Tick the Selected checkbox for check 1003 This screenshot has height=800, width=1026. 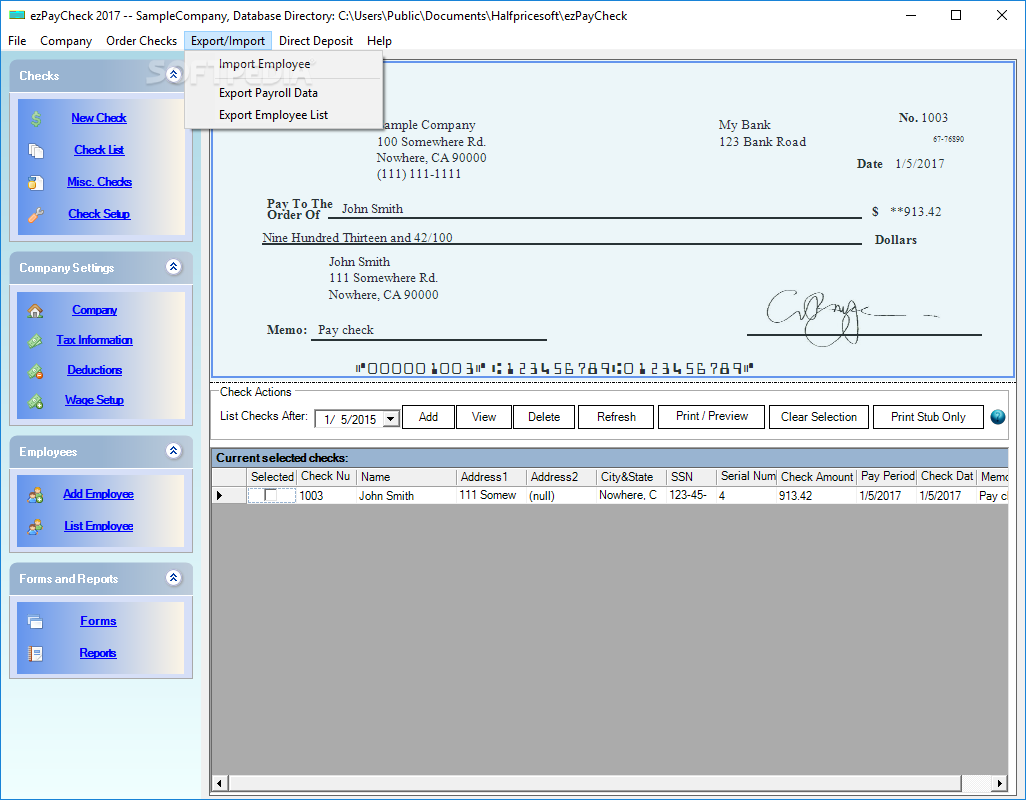270,496
